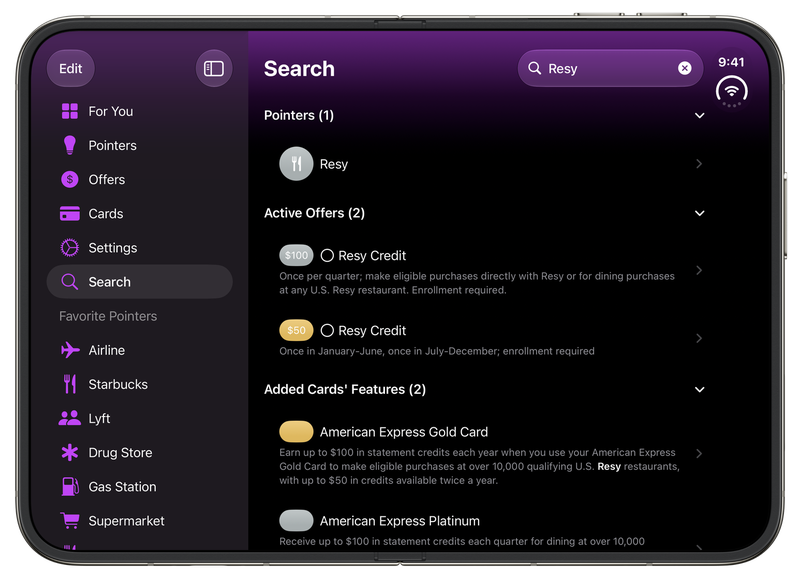Select the Starbucks fork and knife icon
Viewport: 800px width, 581px height.
point(70,384)
